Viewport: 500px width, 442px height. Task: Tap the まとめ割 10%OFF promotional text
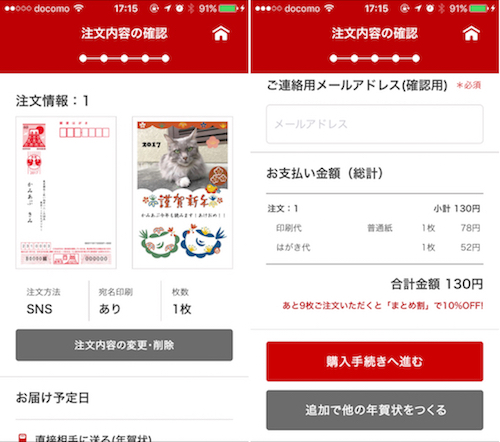(x=383, y=305)
